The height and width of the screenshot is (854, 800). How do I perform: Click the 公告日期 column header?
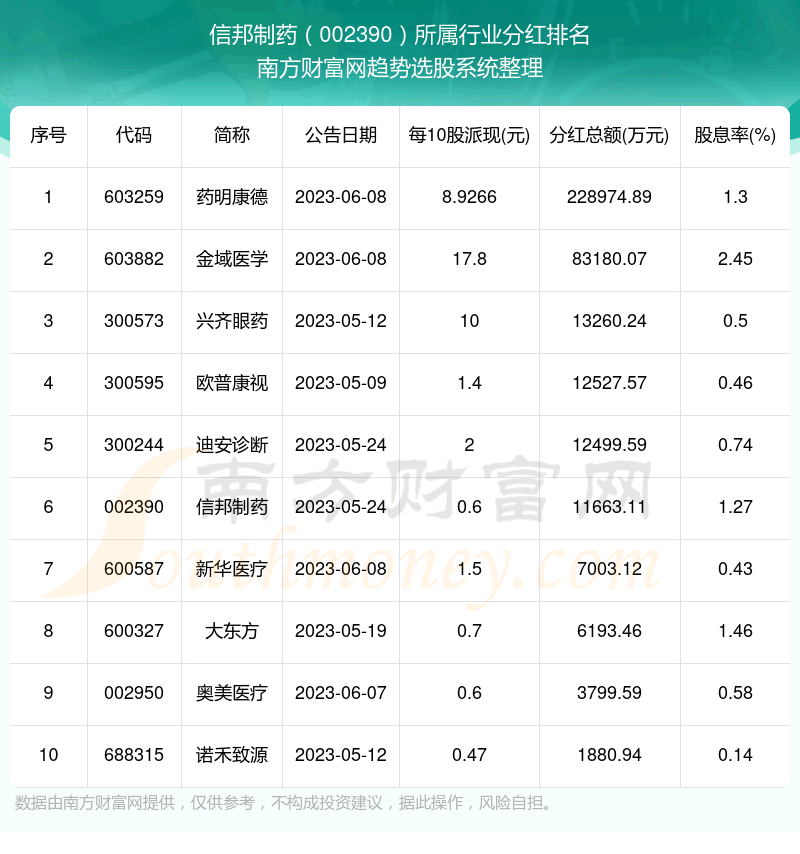tap(341, 135)
